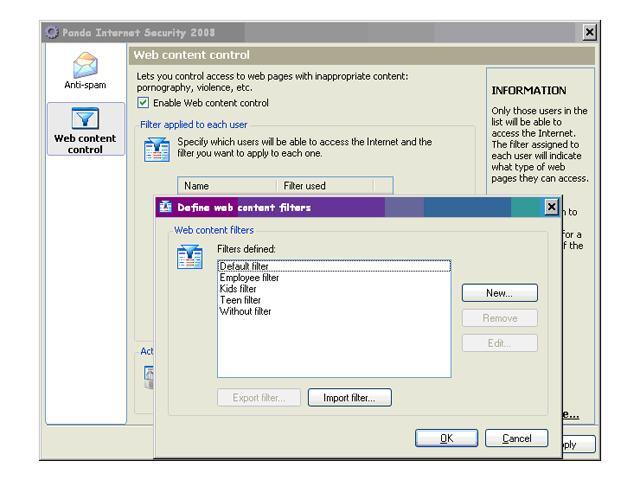This screenshot has width=640, height=480.
Task: Click the Export filter... button
Action: (x=259, y=398)
